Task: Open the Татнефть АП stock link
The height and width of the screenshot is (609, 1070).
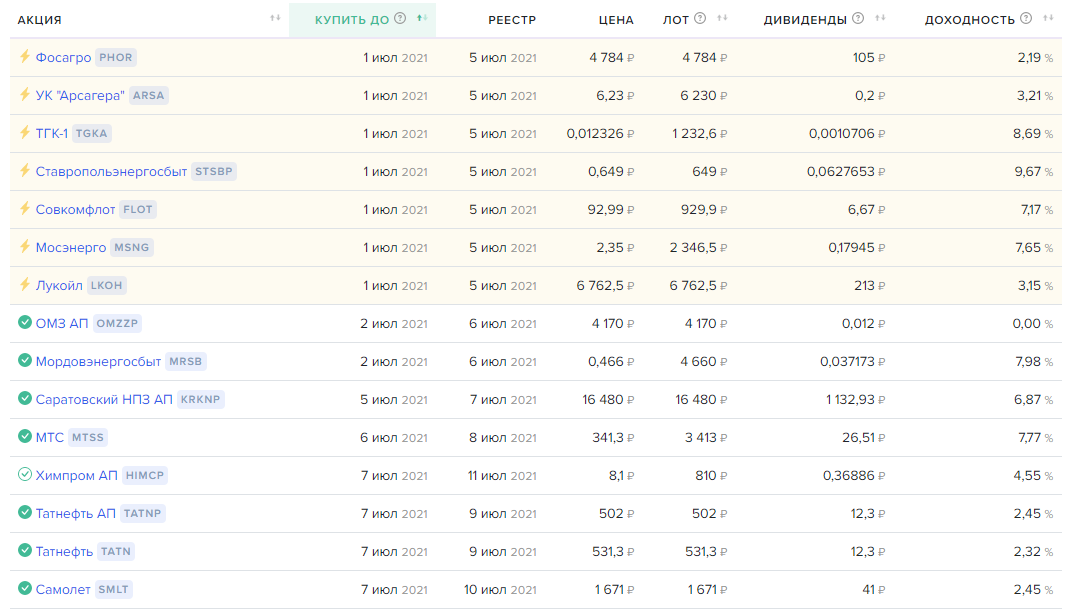Action: [76, 513]
